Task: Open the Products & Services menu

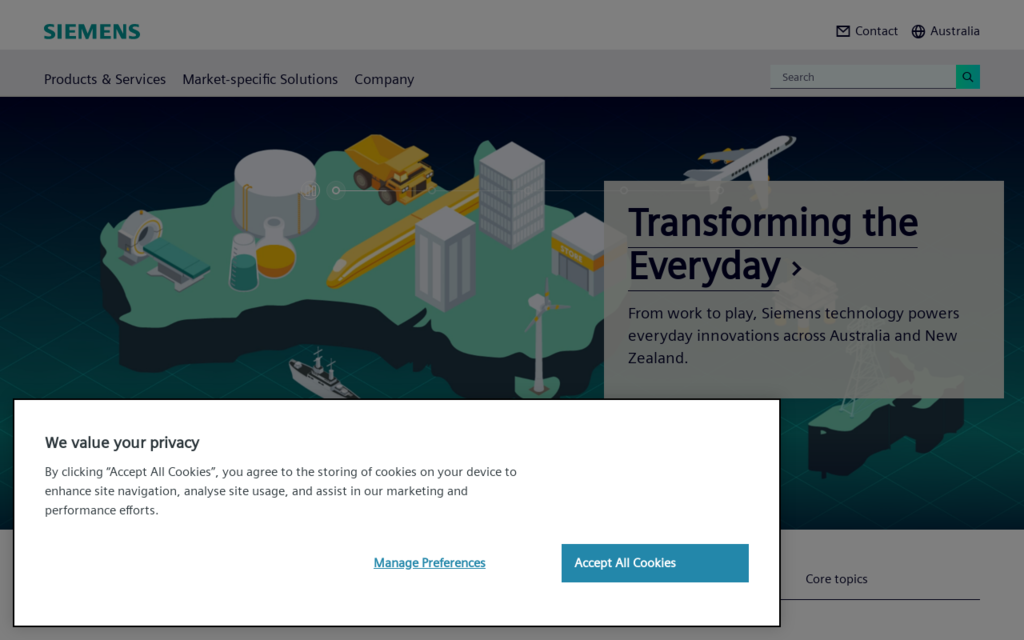Action: (x=105, y=79)
